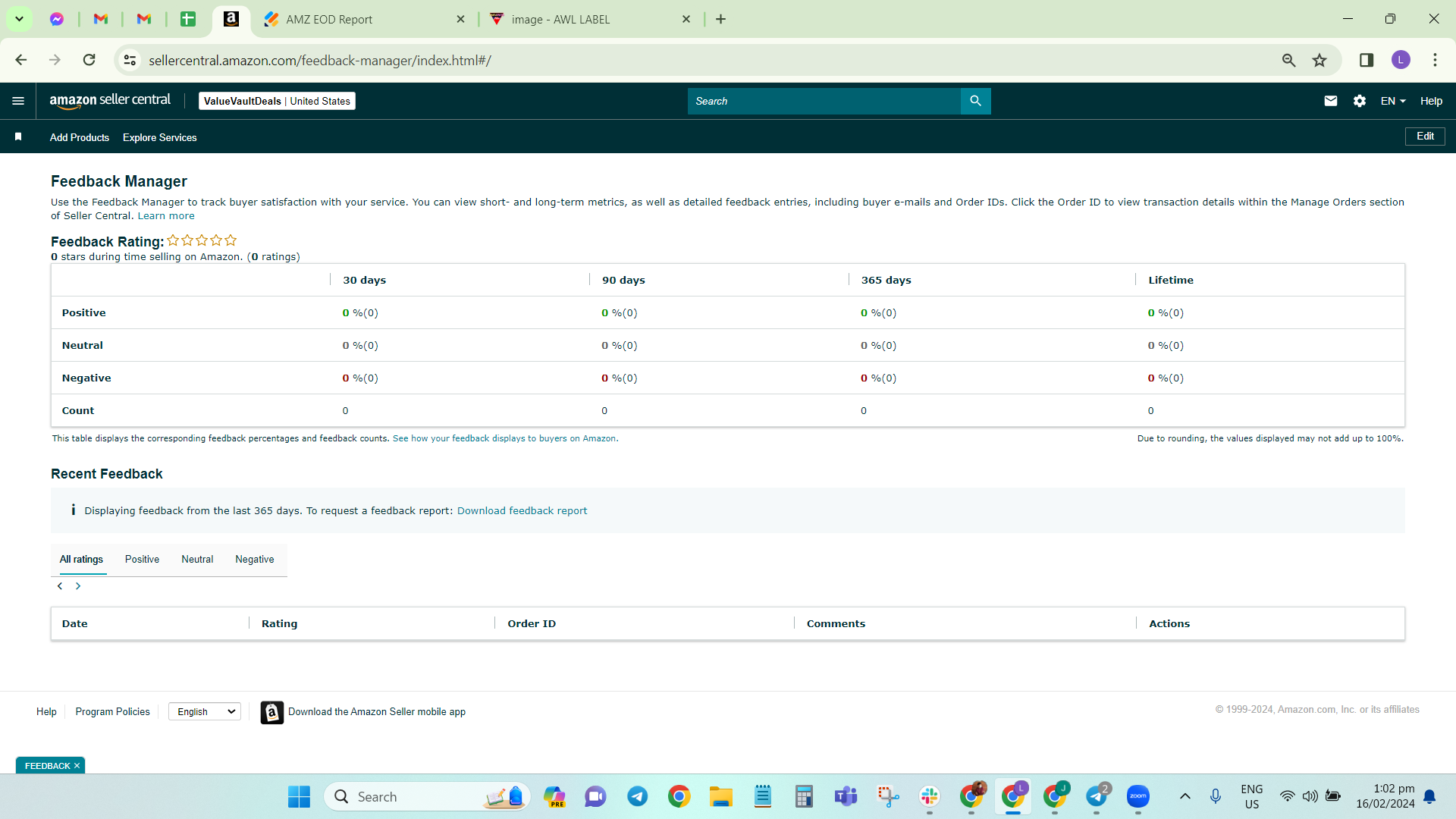Show hidden system tray icons
1456x819 pixels.
click(1185, 796)
